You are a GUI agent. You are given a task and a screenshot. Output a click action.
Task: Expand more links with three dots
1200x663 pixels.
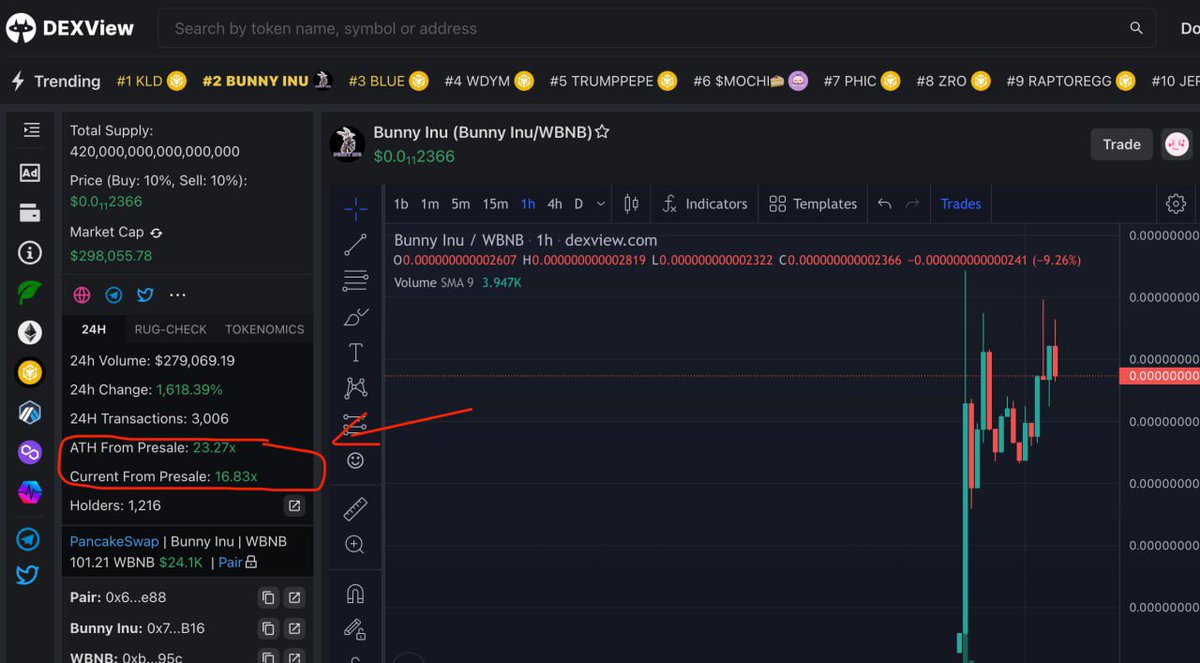[178, 295]
